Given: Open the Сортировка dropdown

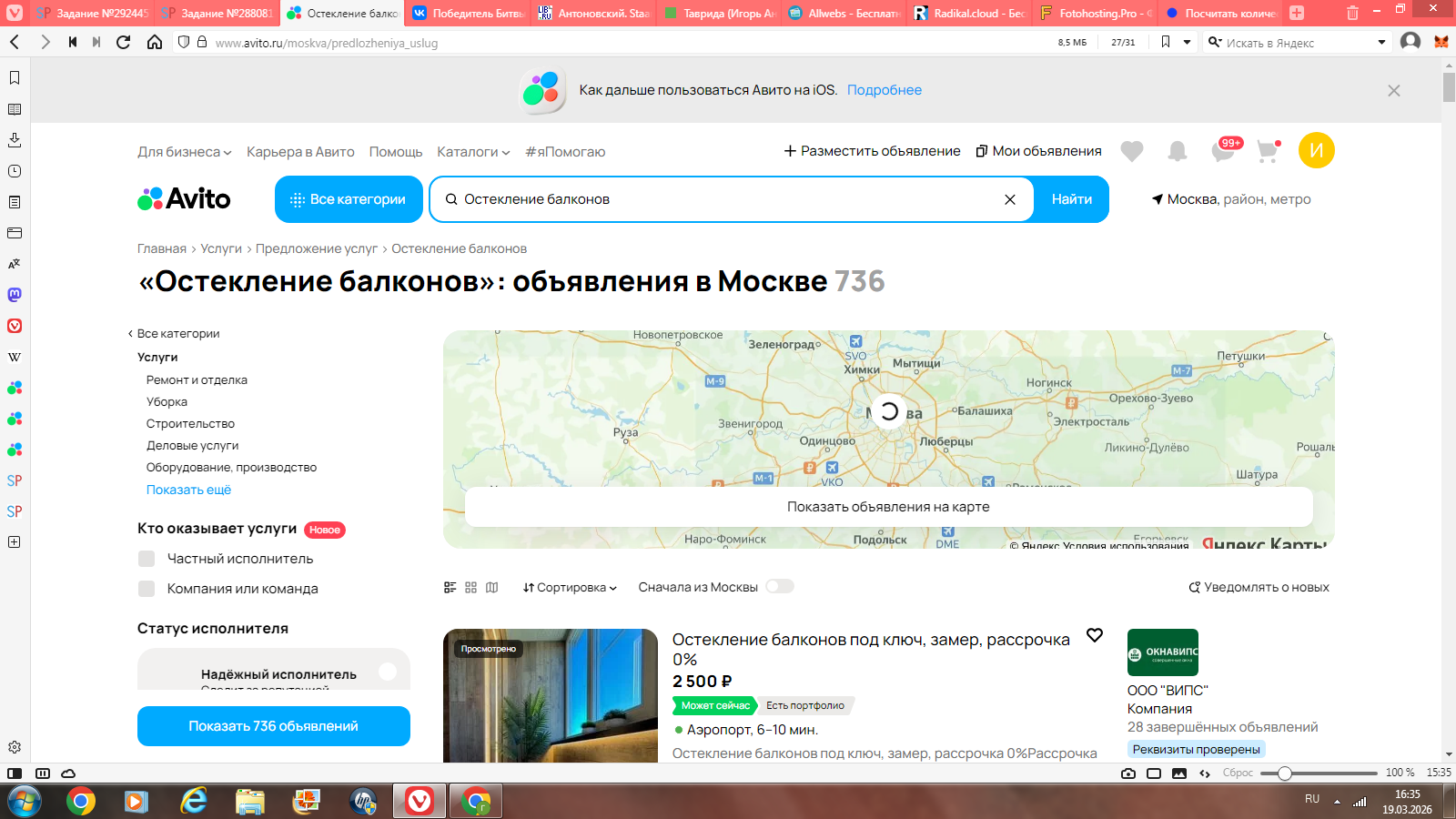Looking at the screenshot, I should [570, 588].
